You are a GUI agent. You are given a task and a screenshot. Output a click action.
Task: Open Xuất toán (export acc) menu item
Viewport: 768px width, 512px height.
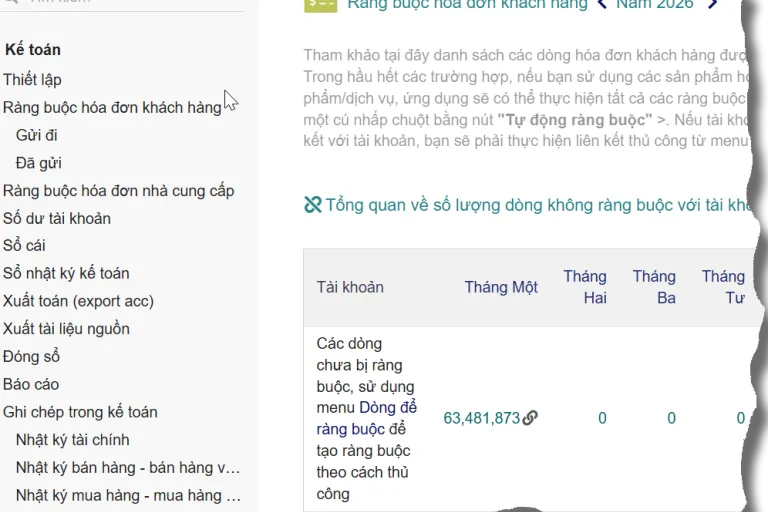coord(78,301)
